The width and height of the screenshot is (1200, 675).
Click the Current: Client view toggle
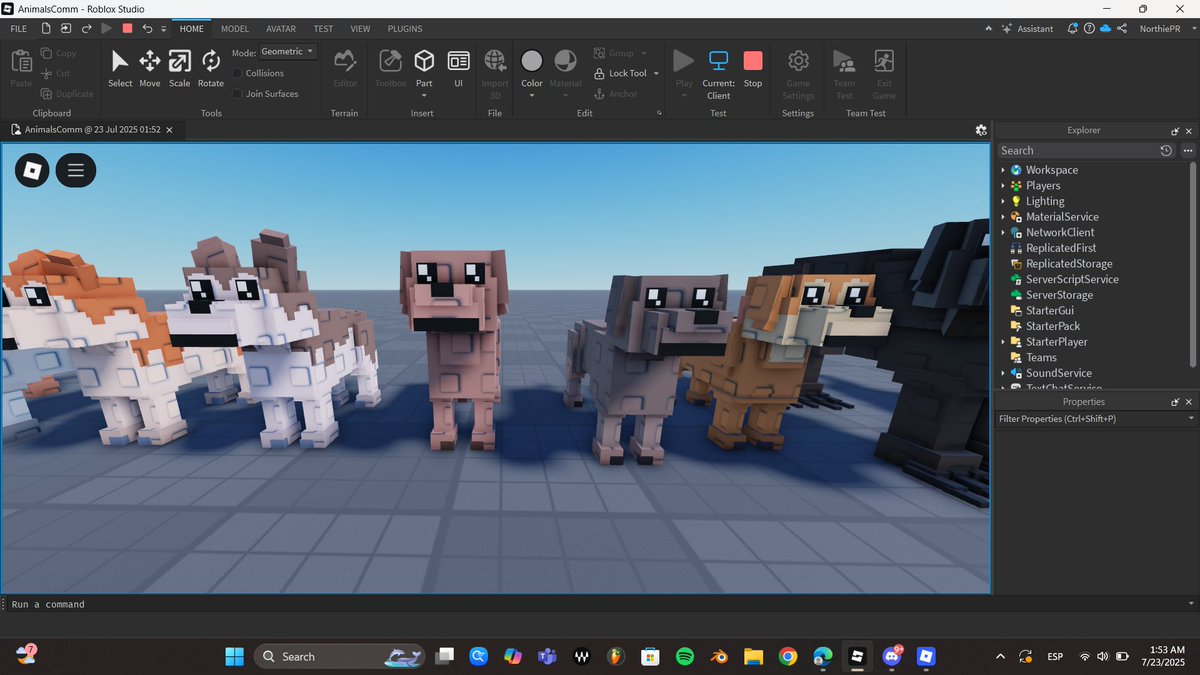click(x=718, y=74)
